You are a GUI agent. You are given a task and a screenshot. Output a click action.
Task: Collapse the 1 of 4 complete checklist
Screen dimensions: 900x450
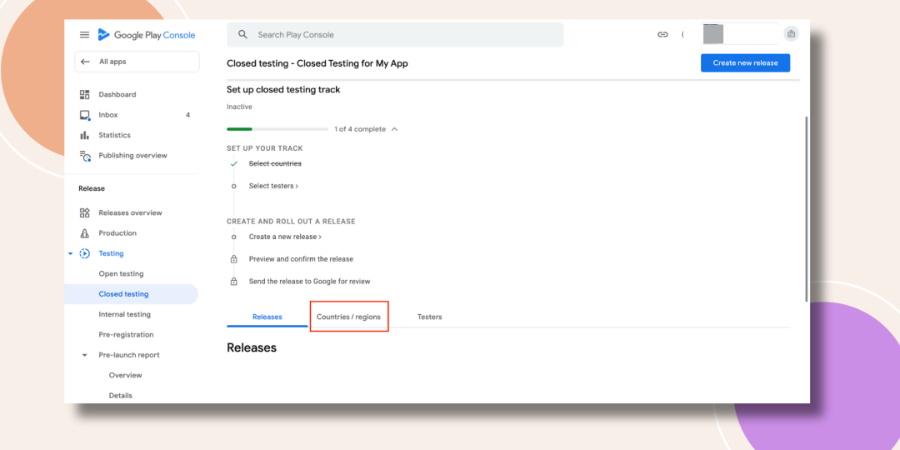pyautogui.click(x=394, y=129)
